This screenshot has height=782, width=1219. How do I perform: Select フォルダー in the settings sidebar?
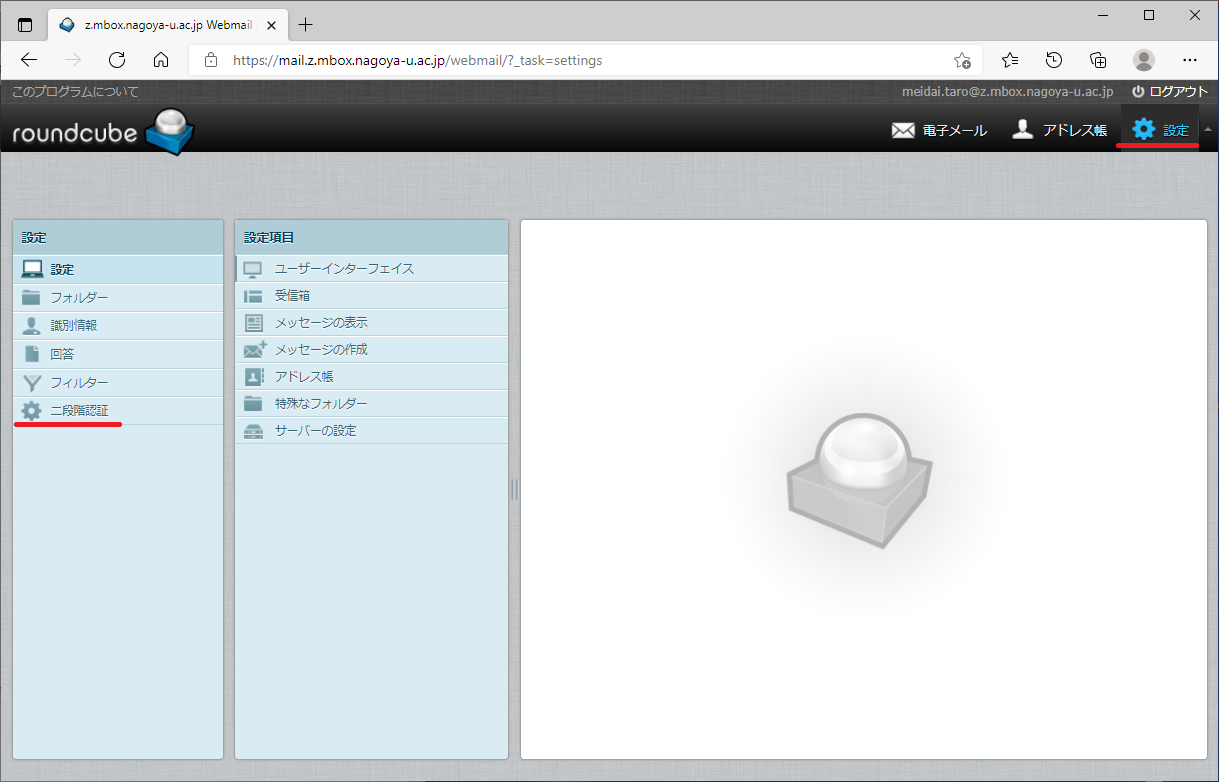tap(79, 298)
